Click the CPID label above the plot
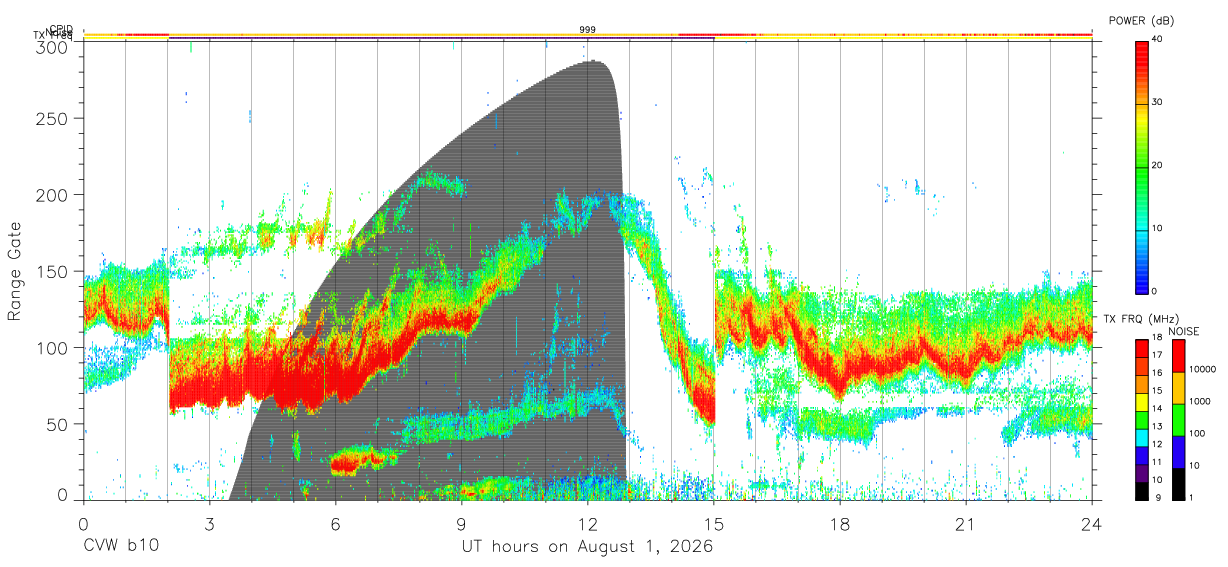This screenshot has height=567, width=1228. (x=61, y=29)
